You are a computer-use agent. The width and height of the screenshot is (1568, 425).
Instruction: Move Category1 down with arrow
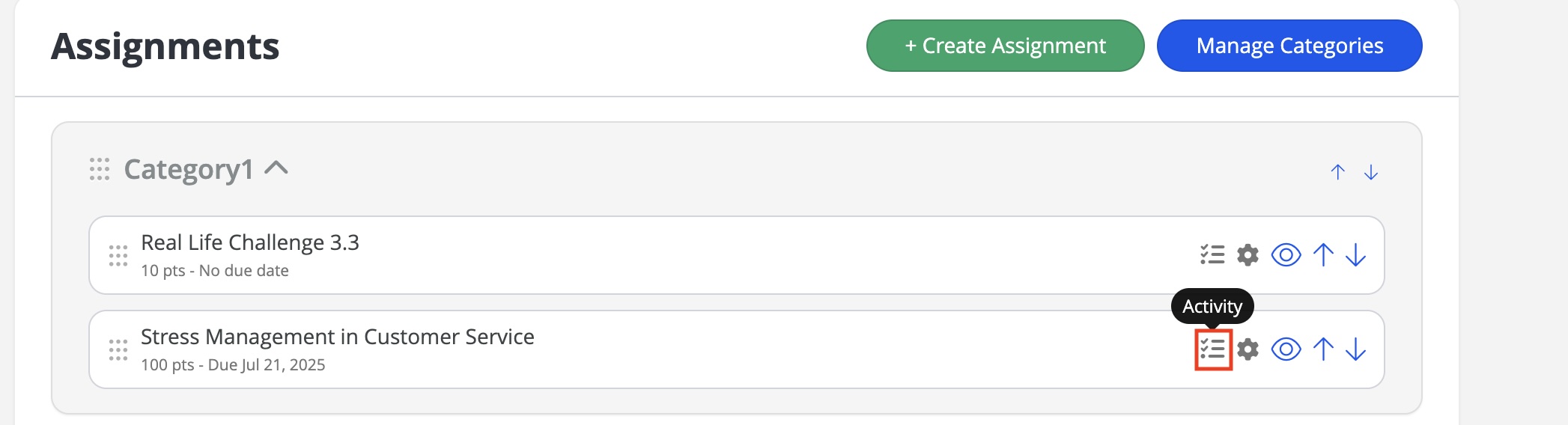pyautogui.click(x=1371, y=172)
